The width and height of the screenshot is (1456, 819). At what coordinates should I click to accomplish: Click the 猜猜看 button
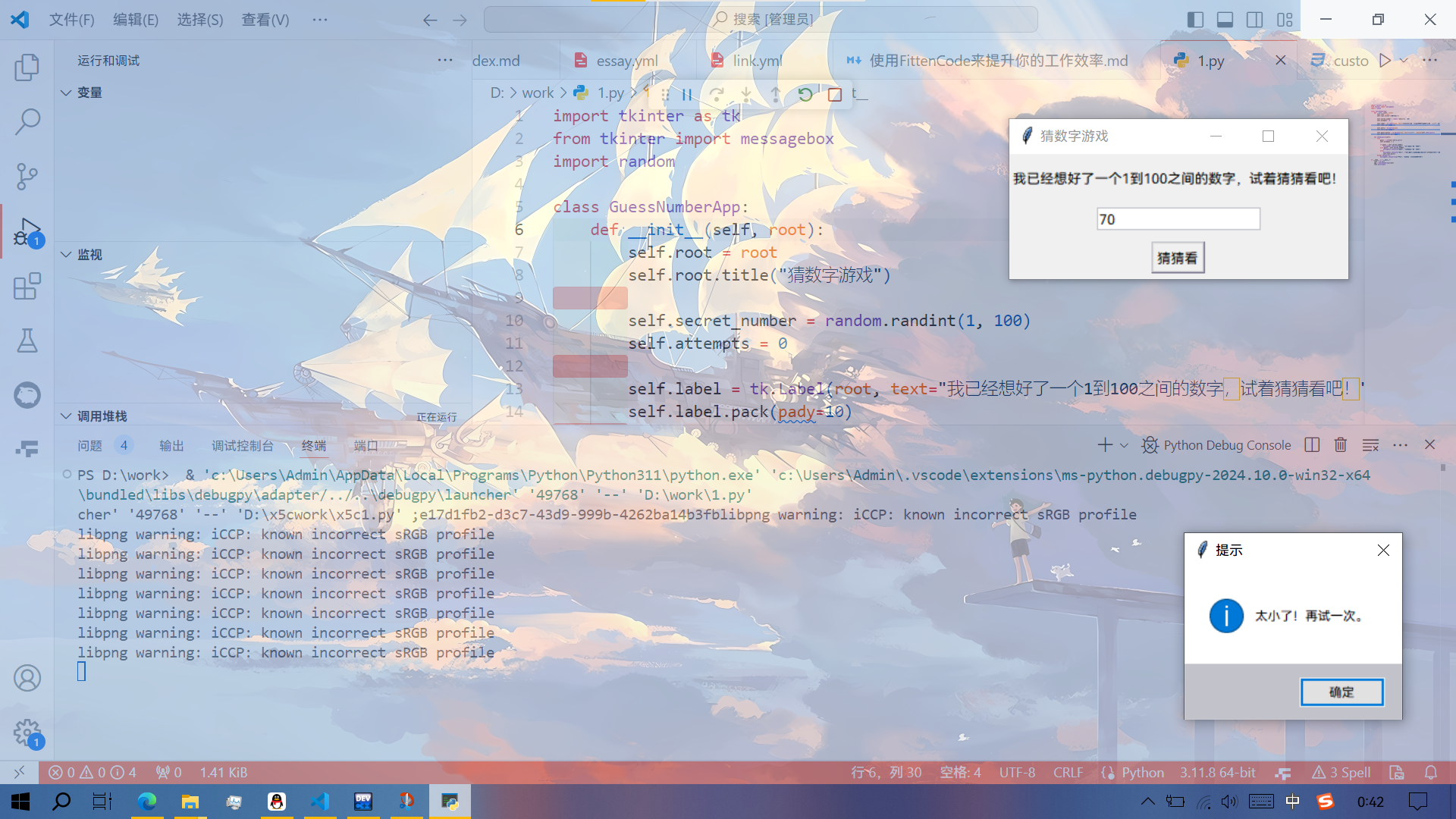pyautogui.click(x=1178, y=258)
